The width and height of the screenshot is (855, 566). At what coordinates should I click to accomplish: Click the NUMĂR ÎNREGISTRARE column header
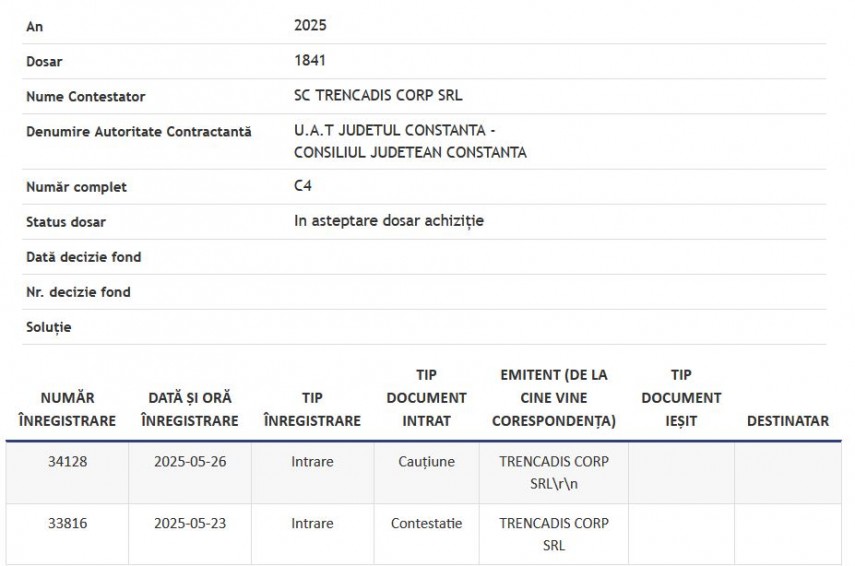coord(67,409)
